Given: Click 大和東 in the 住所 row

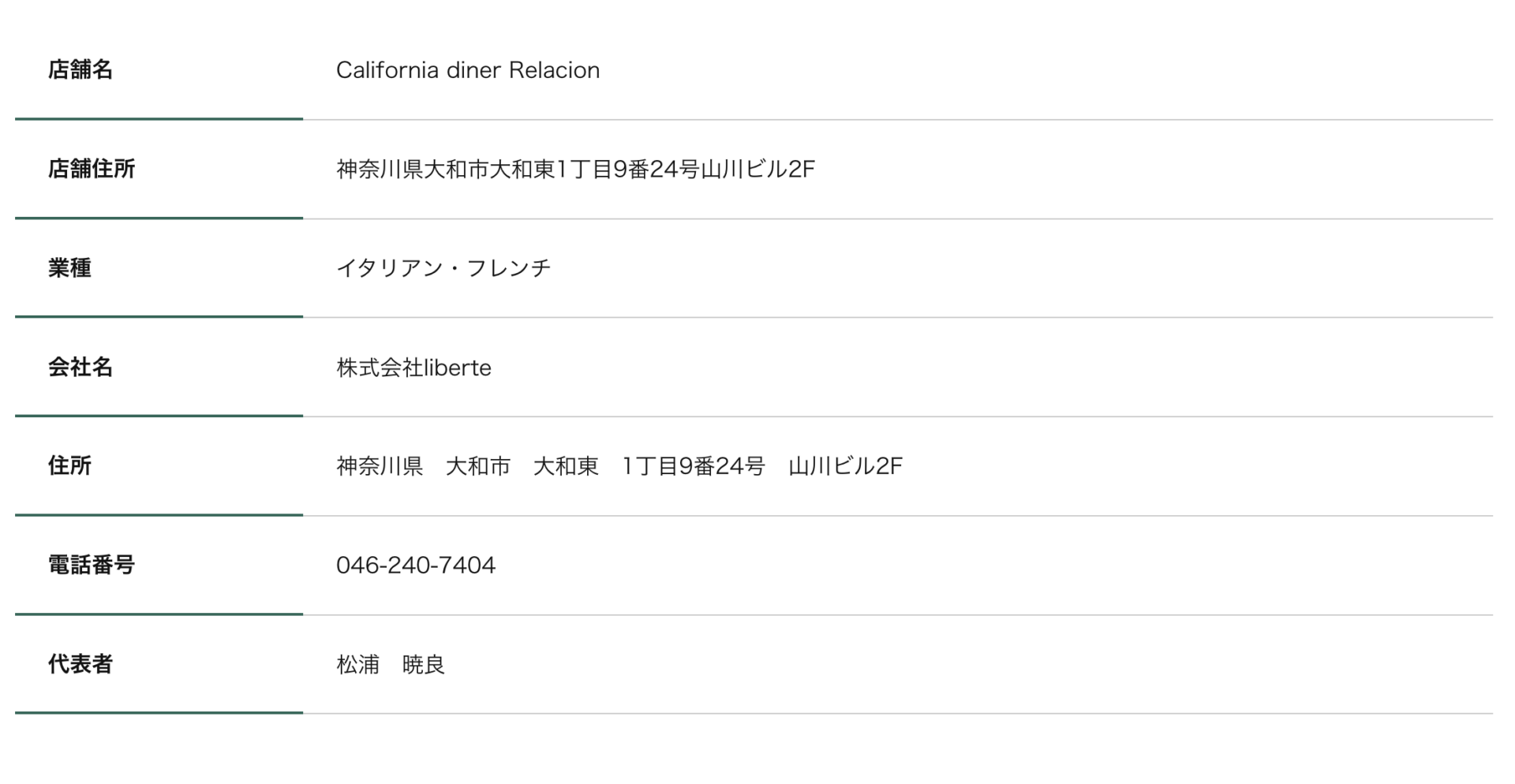Looking at the screenshot, I should pos(566,467).
